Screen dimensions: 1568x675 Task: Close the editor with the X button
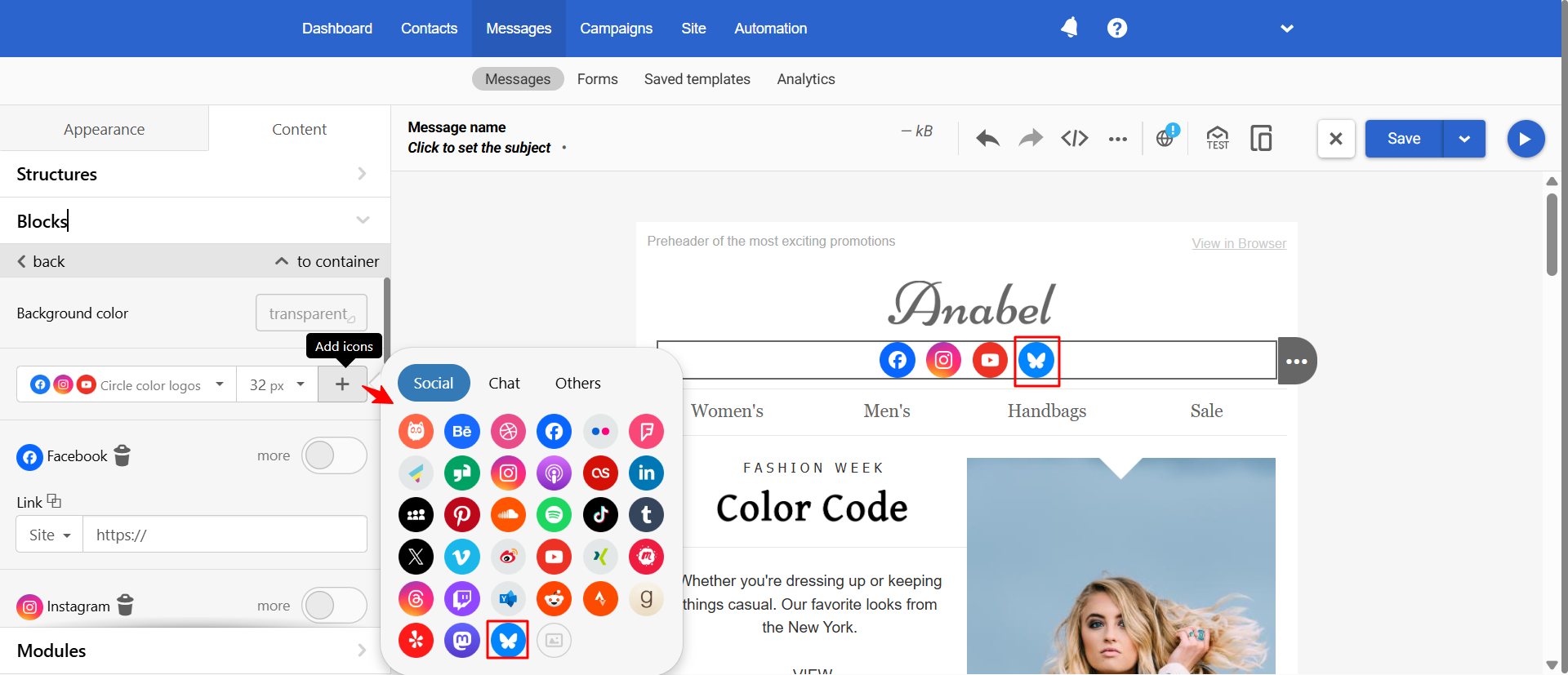click(1336, 139)
